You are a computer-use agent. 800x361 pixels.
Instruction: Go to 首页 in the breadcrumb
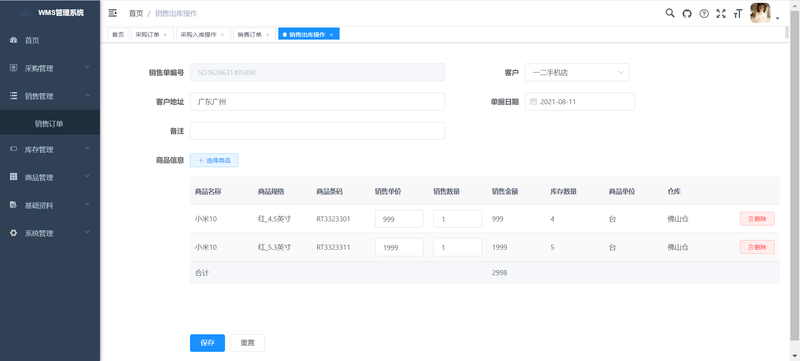point(136,14)
